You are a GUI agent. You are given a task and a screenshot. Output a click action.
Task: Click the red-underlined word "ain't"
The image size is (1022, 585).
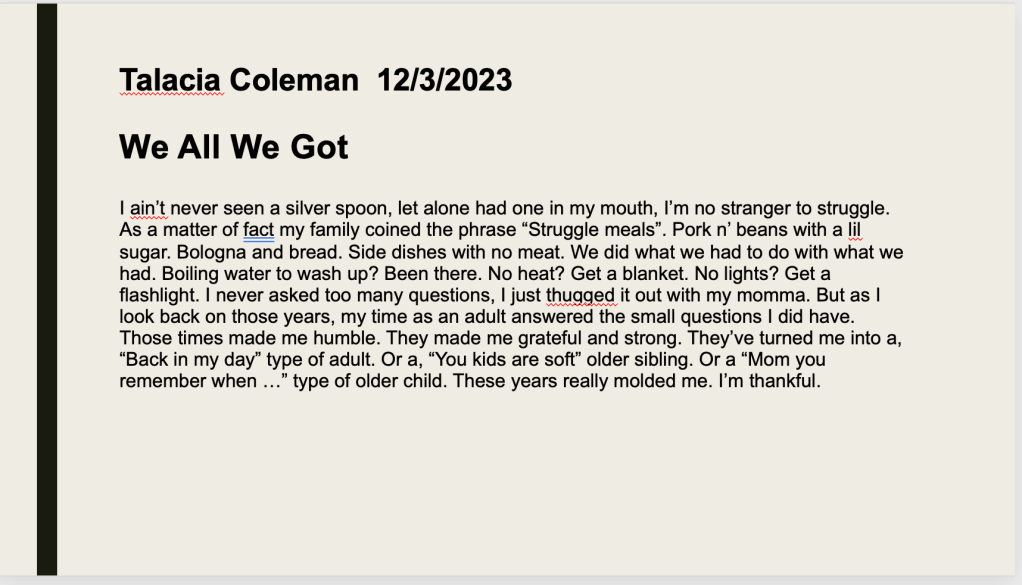tap(146, 209)
